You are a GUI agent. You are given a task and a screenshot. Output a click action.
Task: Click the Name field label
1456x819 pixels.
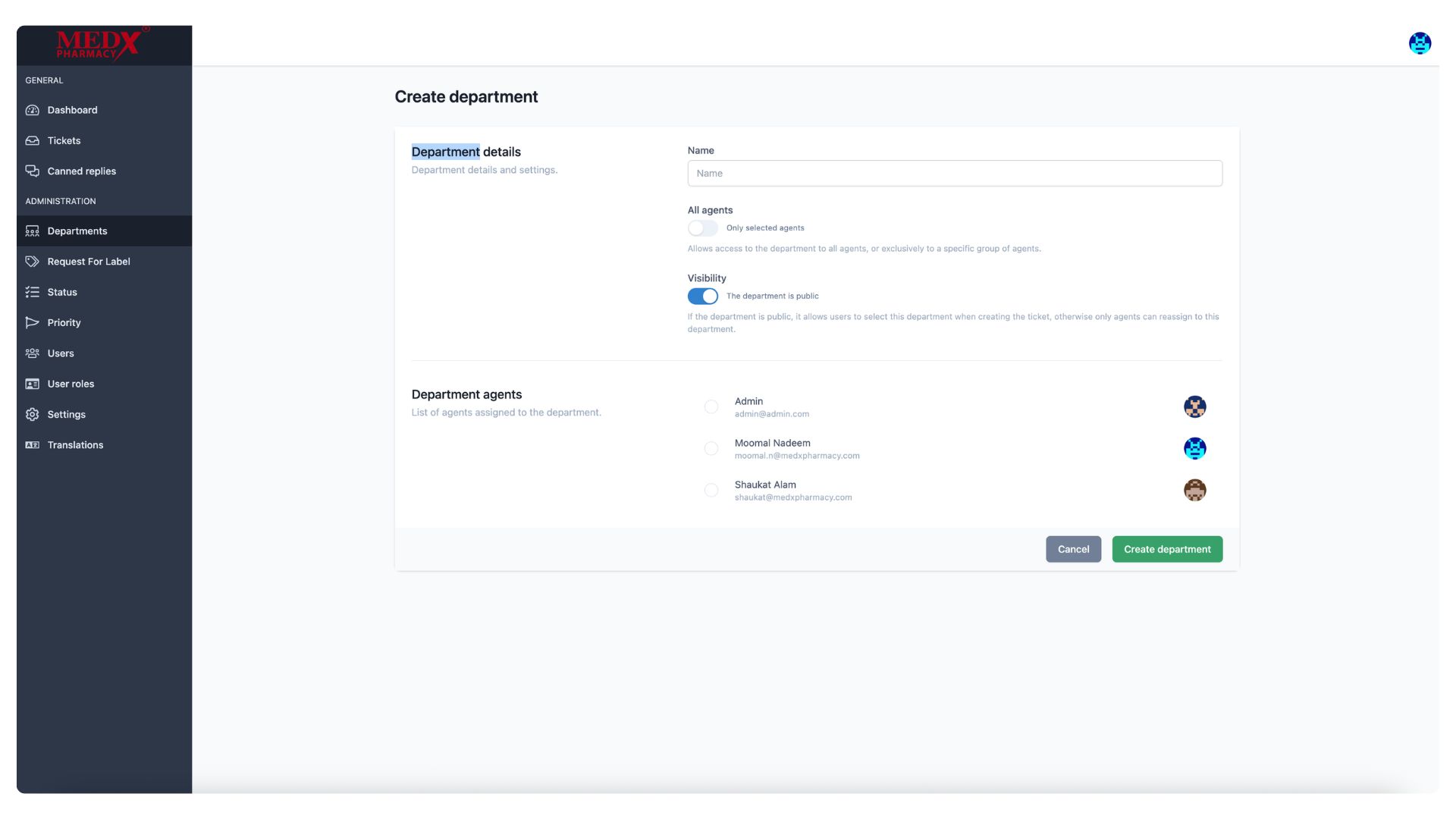[701, 150]
